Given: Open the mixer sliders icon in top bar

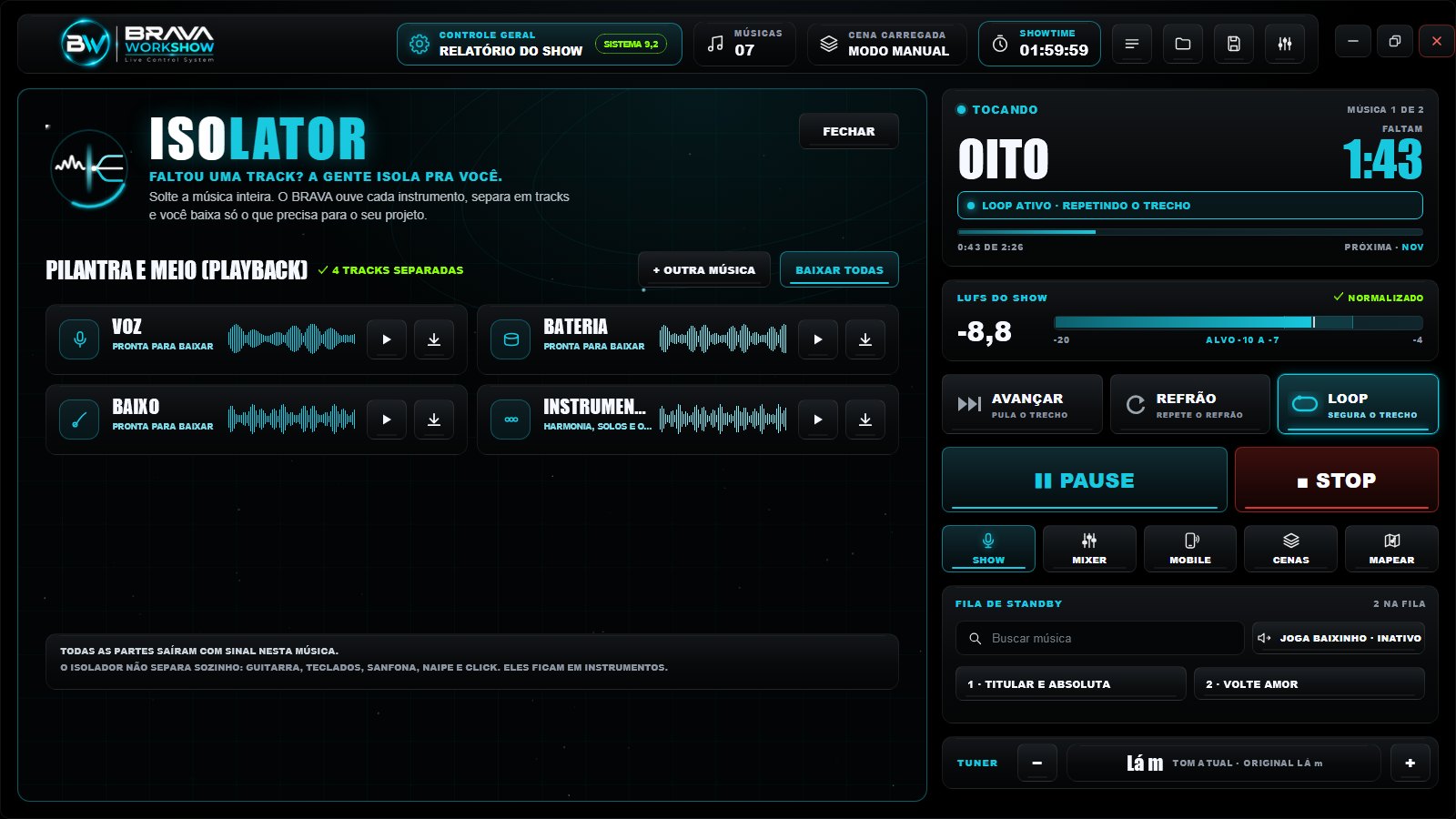Looking at the screenshot, I should tap(1285, 44).
